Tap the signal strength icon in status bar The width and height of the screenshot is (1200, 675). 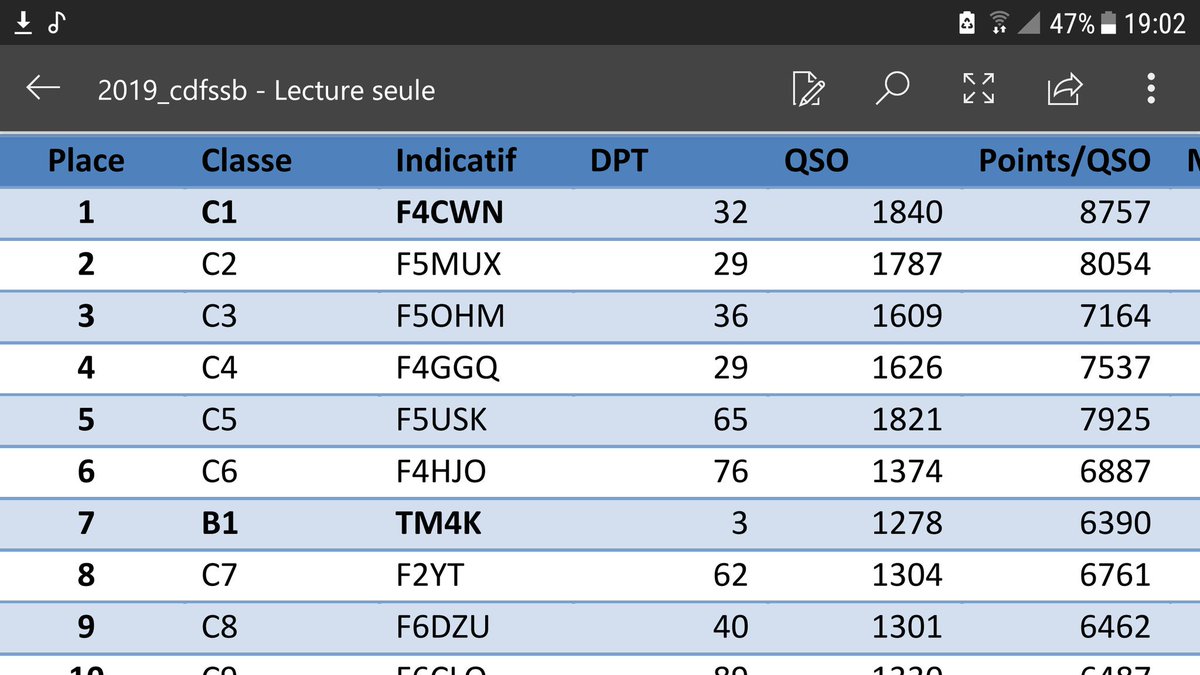coord(1029,23)
